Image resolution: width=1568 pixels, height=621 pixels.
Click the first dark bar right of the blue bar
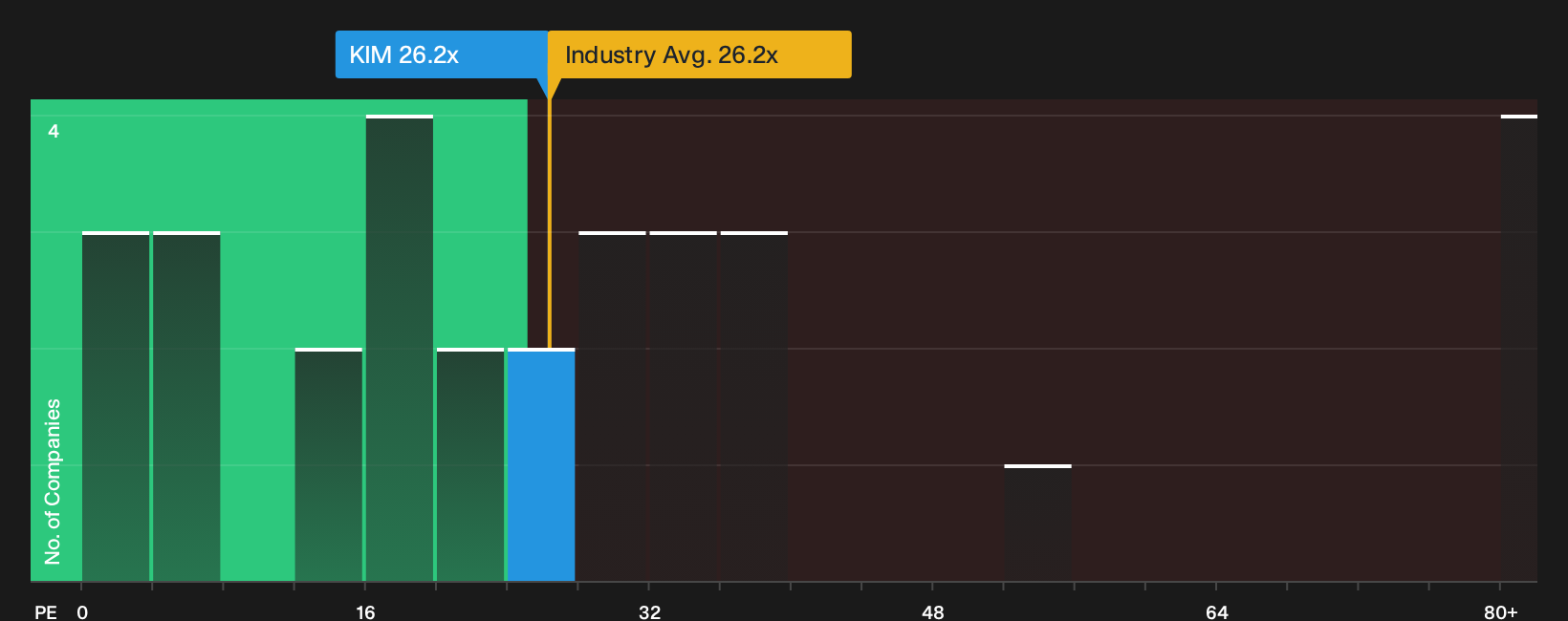[612, 406]
